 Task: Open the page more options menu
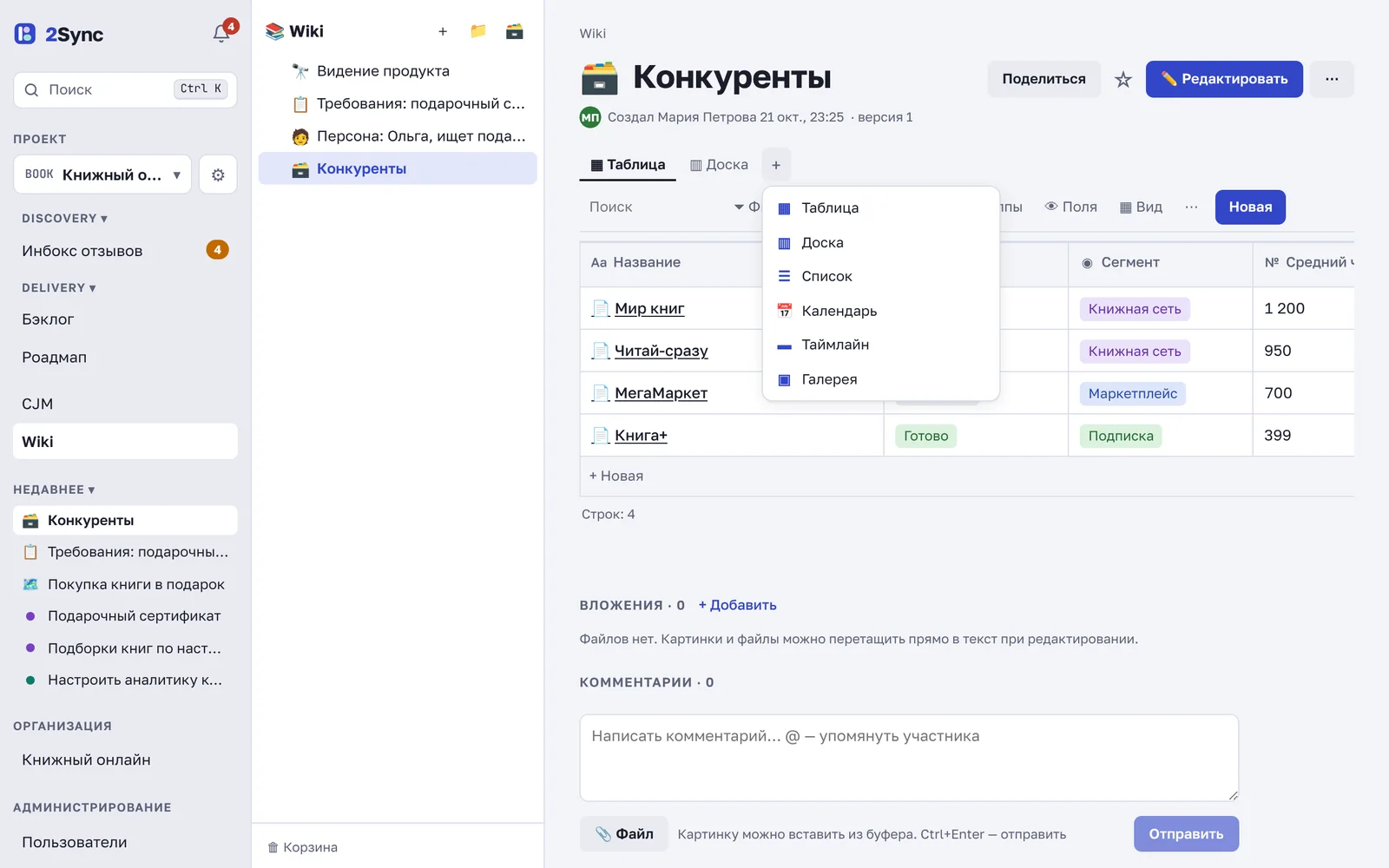tap(1332, 79)
